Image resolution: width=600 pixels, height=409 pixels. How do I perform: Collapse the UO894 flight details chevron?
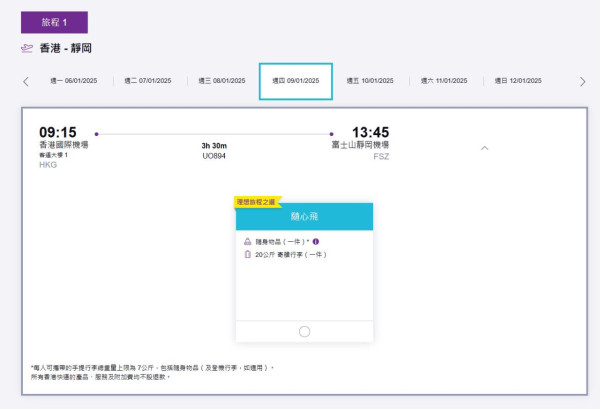click(x=484, y=148)
